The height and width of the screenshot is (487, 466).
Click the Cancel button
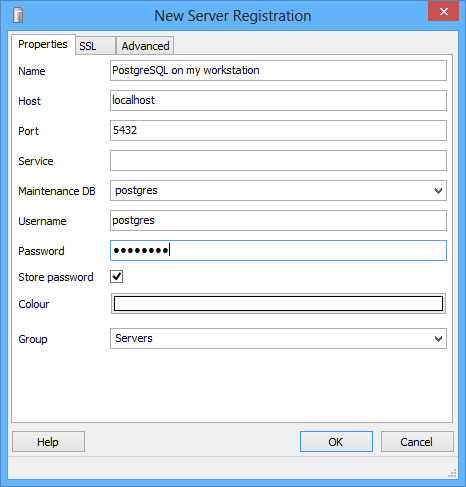point(417,442)
